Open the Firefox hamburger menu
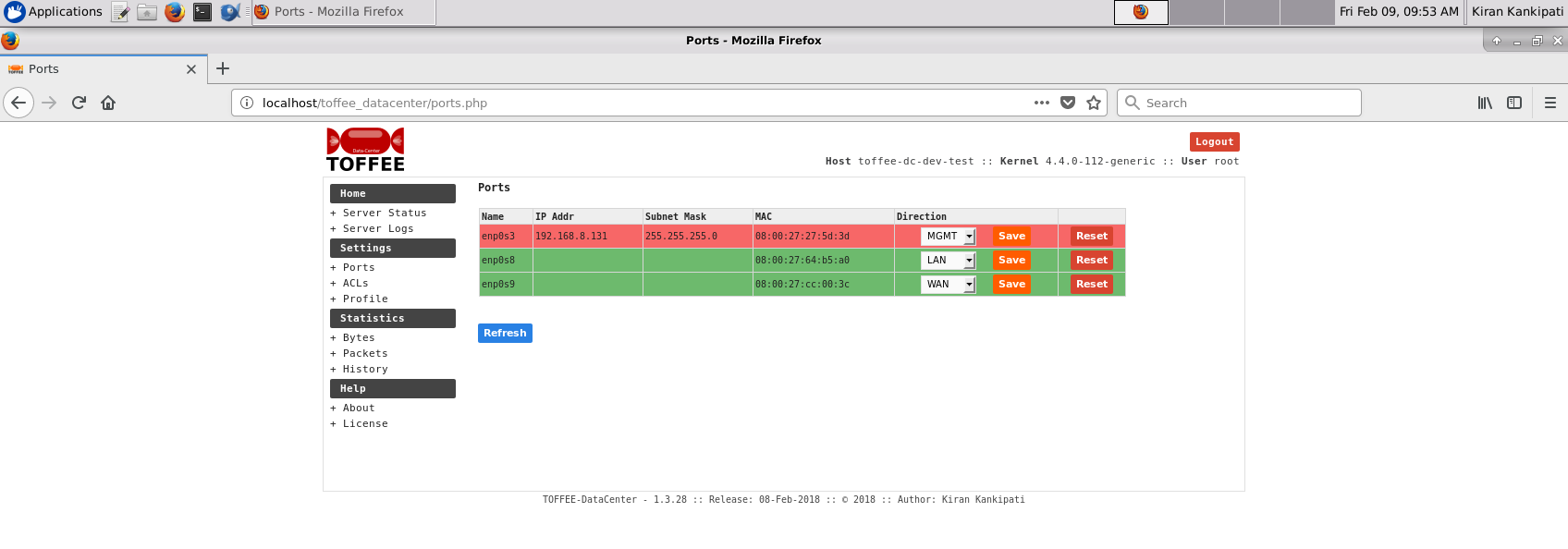 (x=1550, y=103)
